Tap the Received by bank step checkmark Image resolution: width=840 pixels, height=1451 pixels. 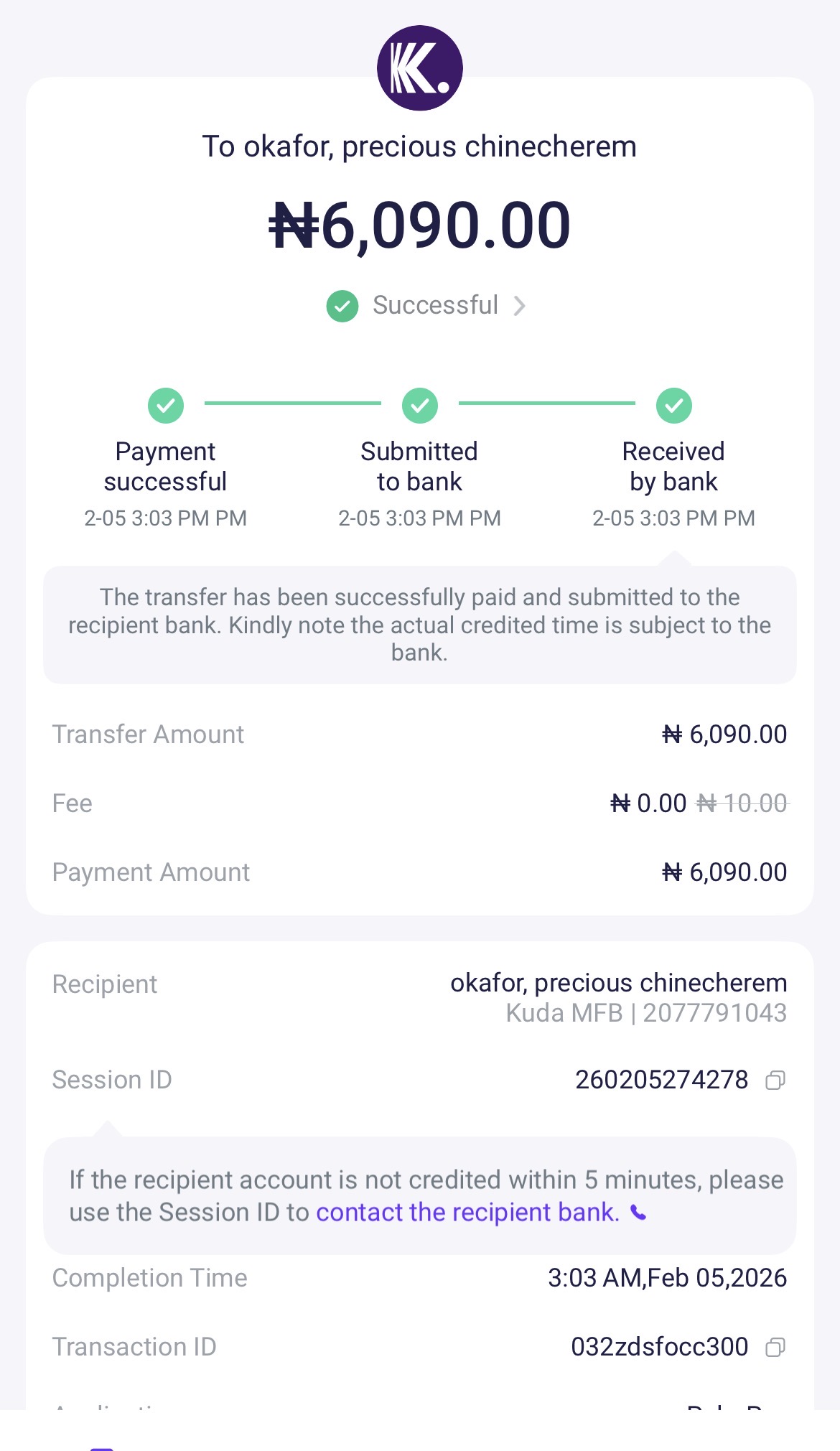(674, 406)
